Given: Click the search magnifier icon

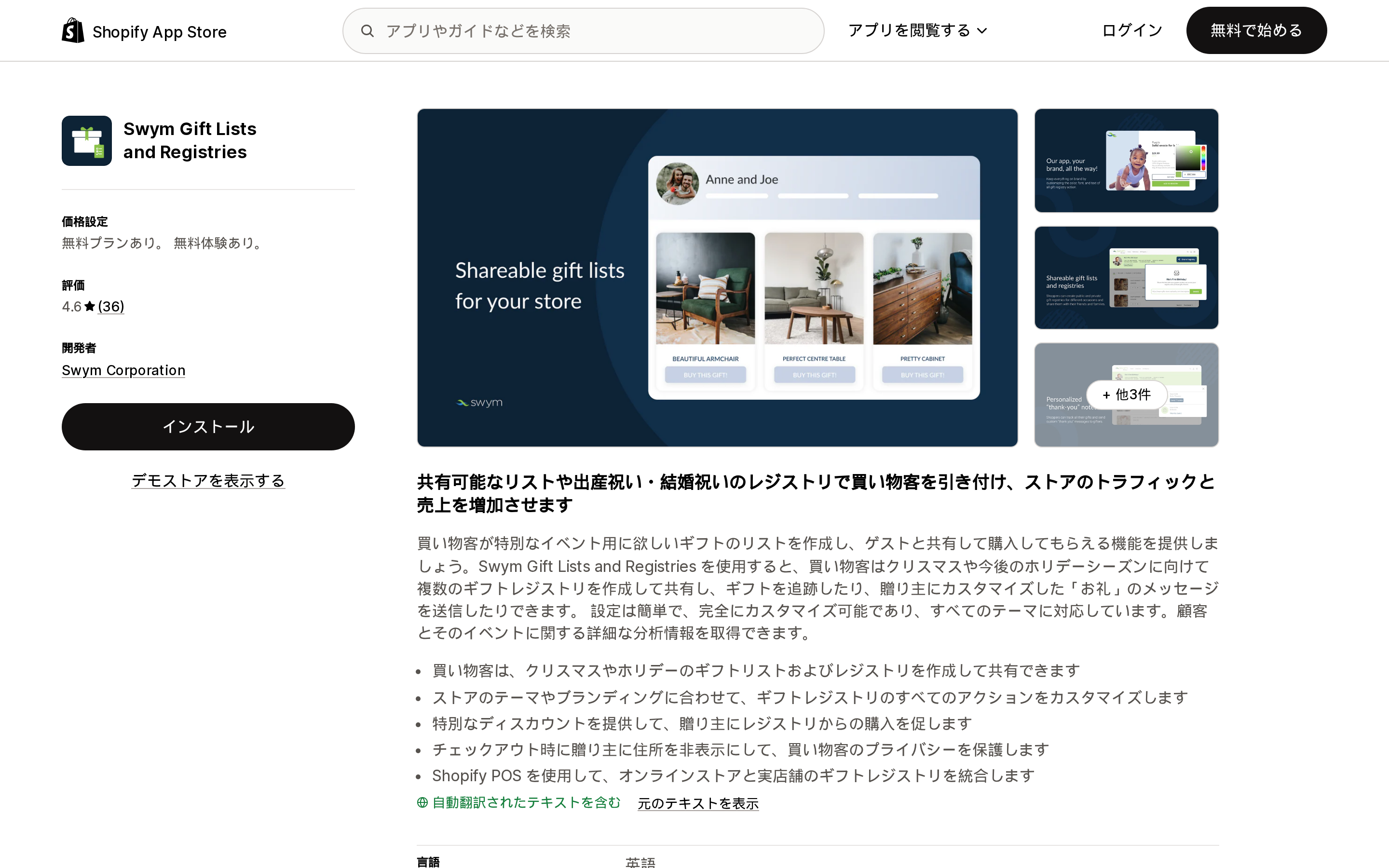Looking at the screenshot, I should click(x=368, y=31).
